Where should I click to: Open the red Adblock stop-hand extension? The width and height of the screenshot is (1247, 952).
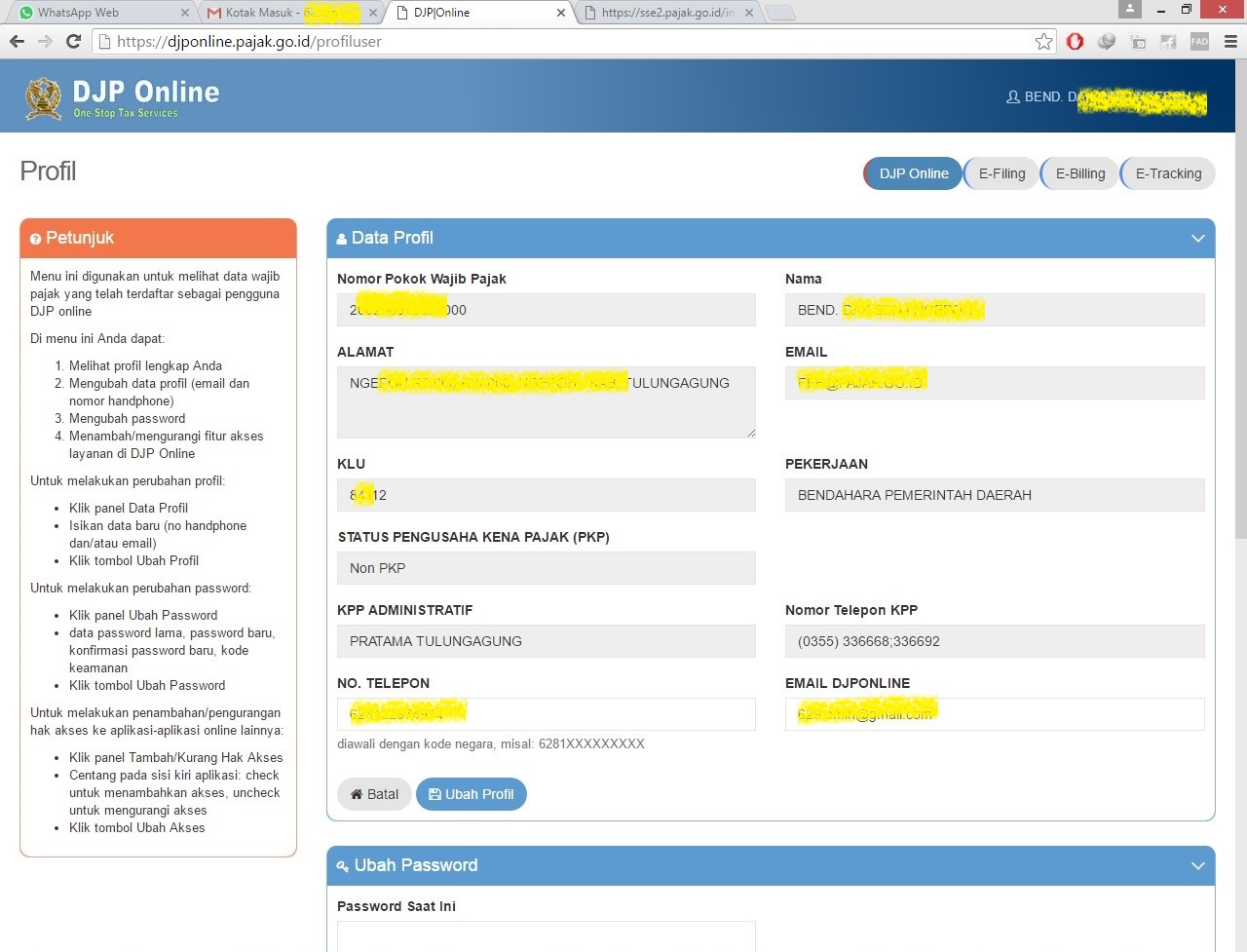[1075, 41]
